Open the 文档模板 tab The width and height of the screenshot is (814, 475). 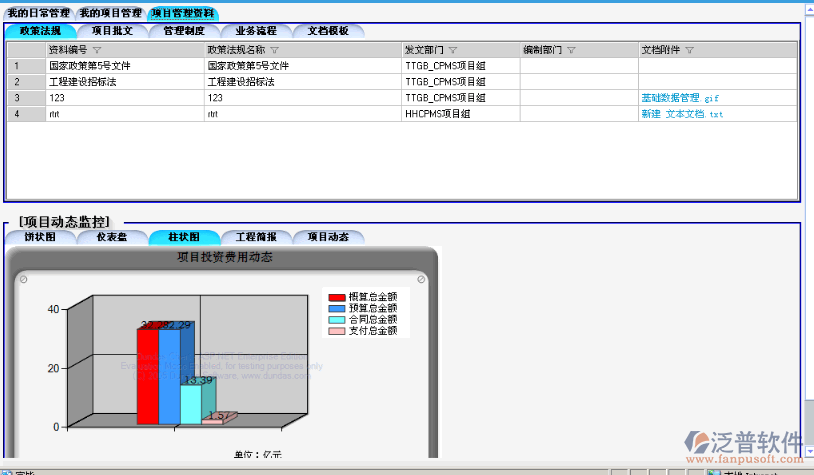[x=328, y=31]
